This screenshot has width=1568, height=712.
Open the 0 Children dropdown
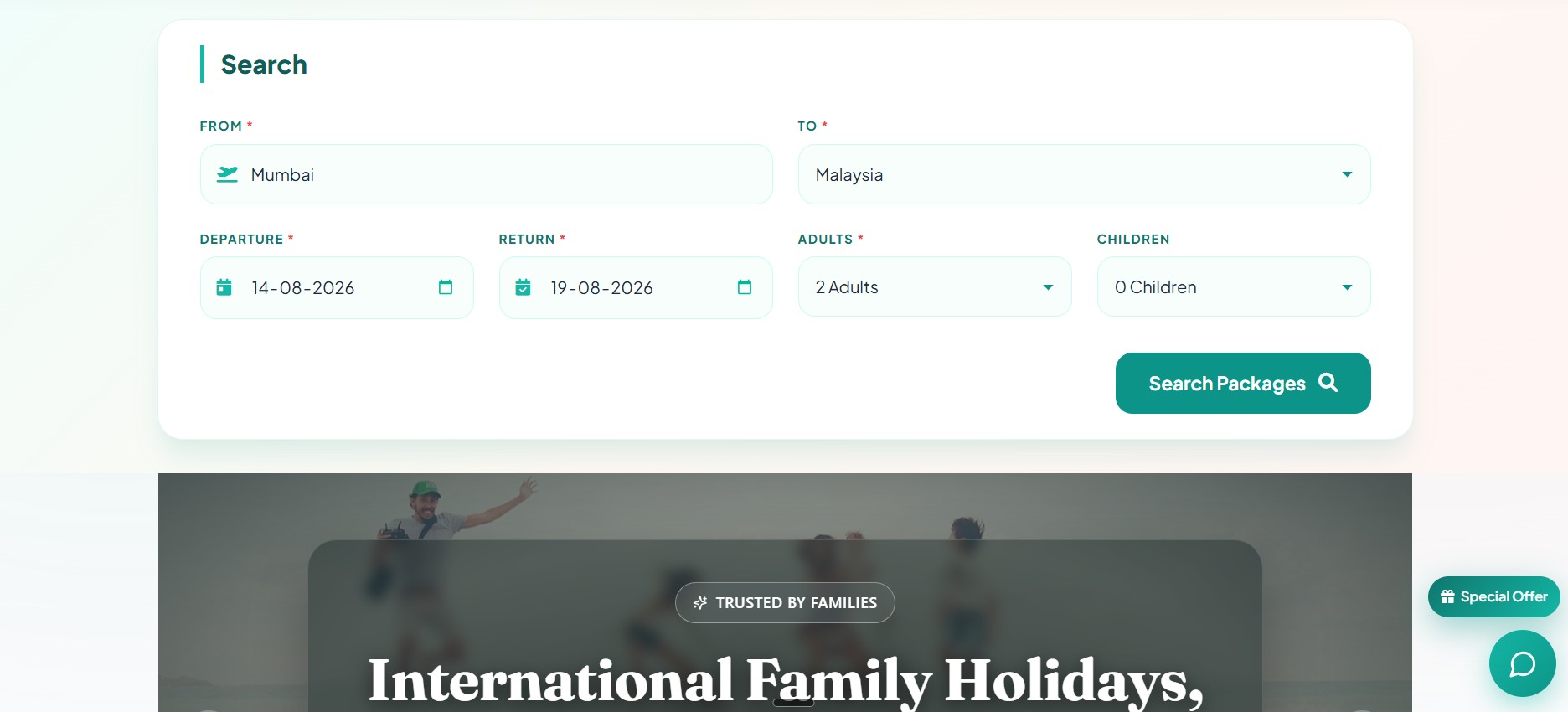[x=1234, y=286]
